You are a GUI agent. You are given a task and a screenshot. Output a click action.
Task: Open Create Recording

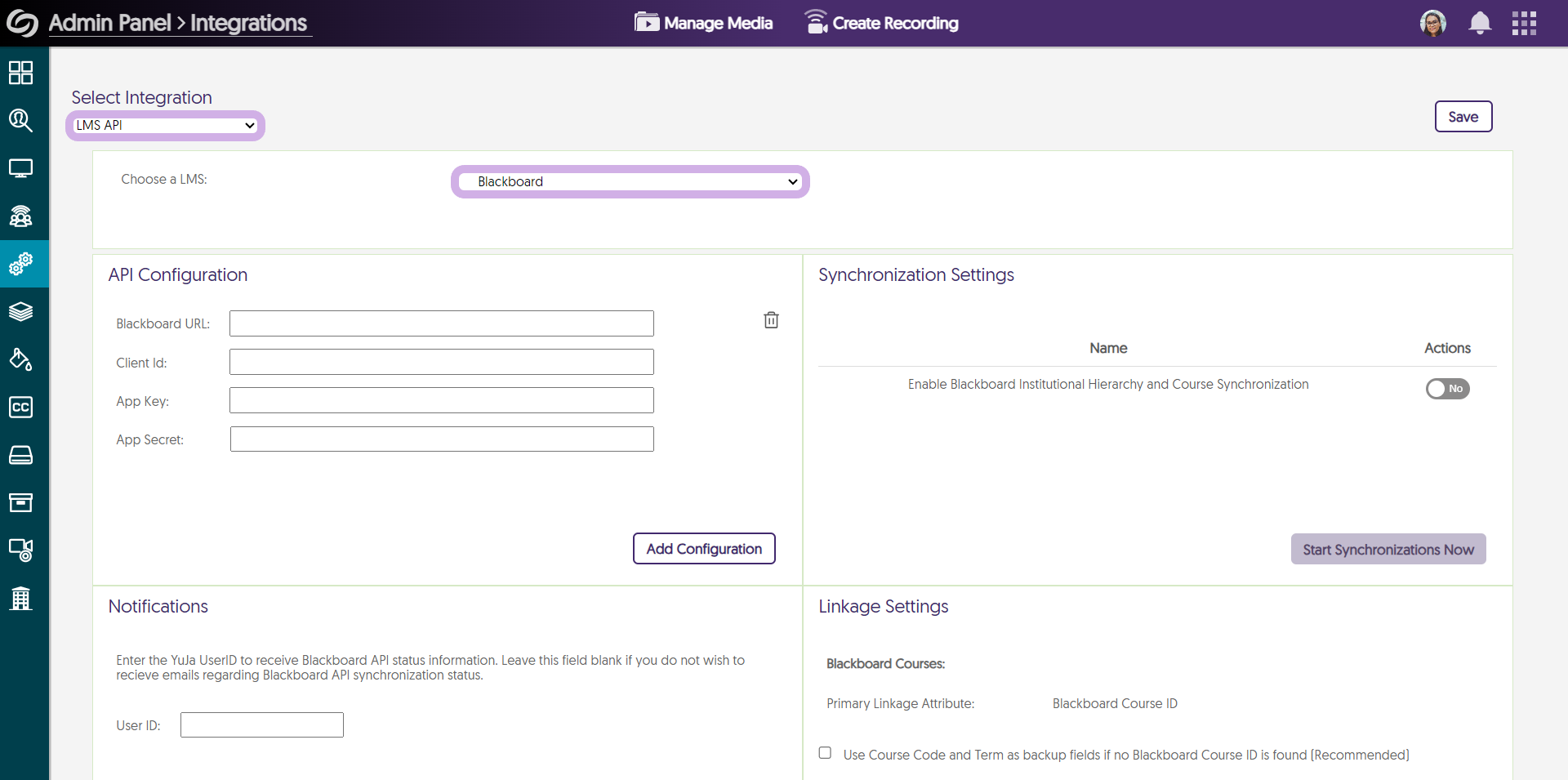[x=881, y=23]
